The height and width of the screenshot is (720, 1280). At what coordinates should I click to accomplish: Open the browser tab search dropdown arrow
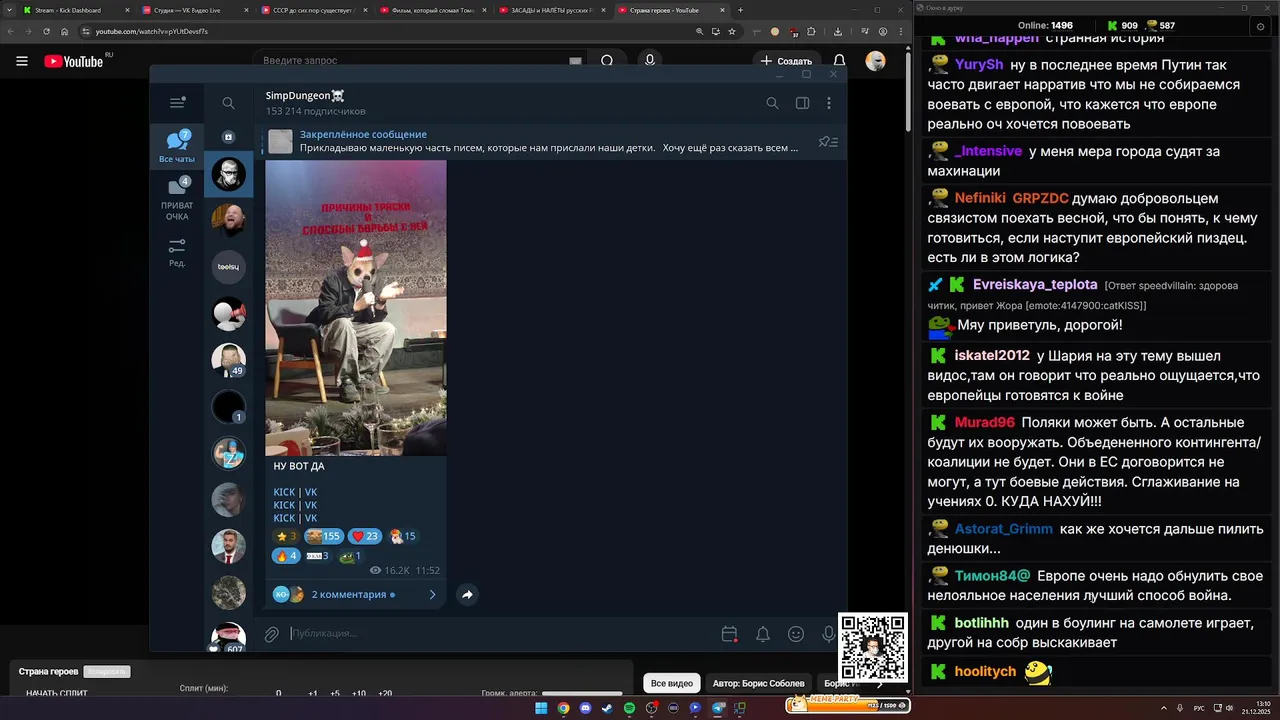tap(8, 10)
